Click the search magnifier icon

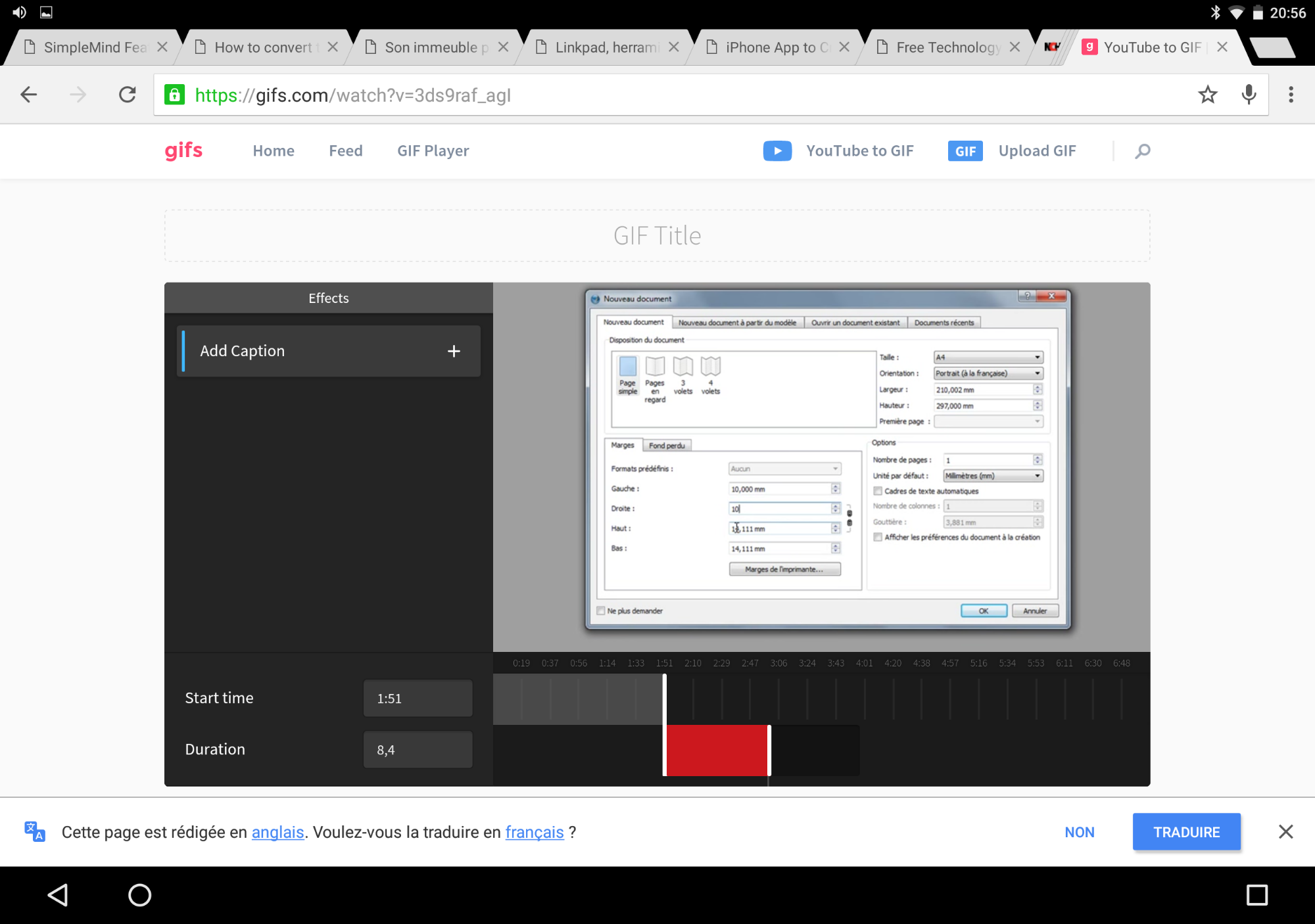pyautogui.click(x=1144, y=150)
